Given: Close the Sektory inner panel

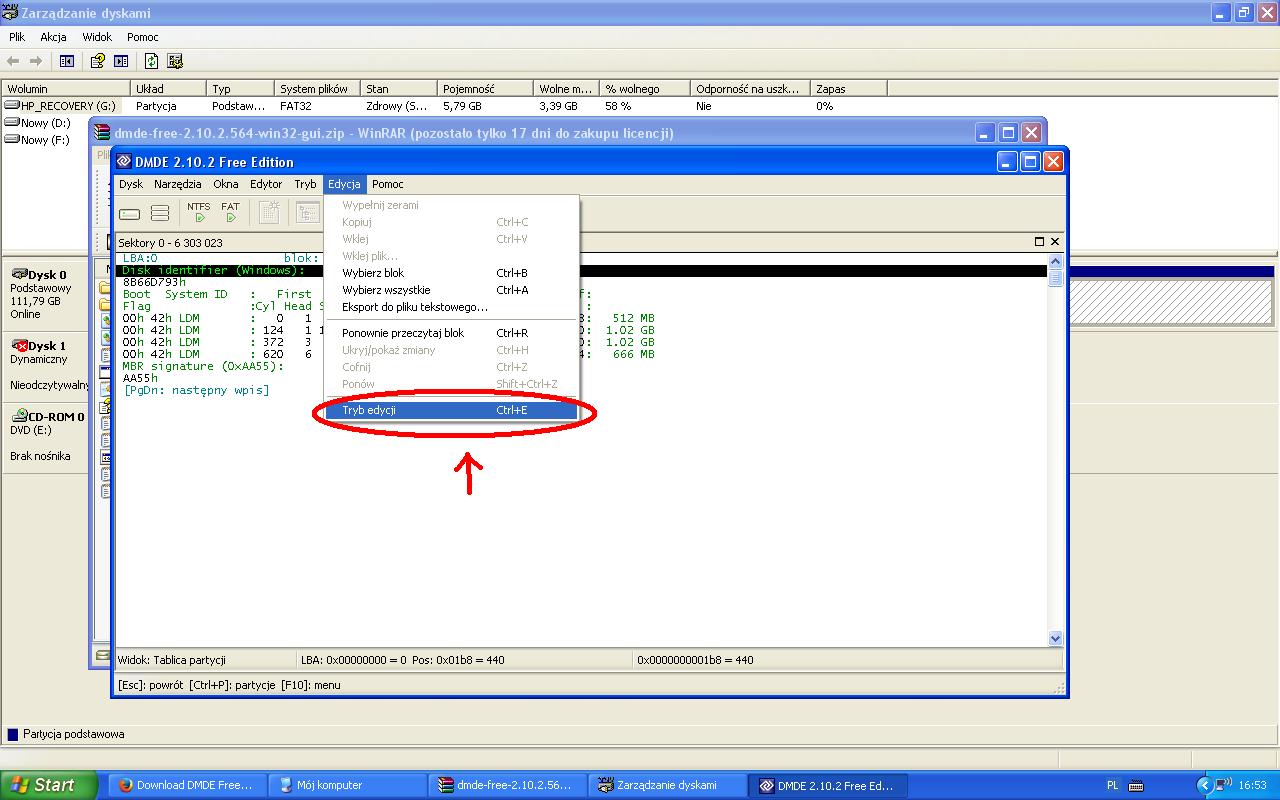Looking at the screenshot, I should (x=1055, y=242).
